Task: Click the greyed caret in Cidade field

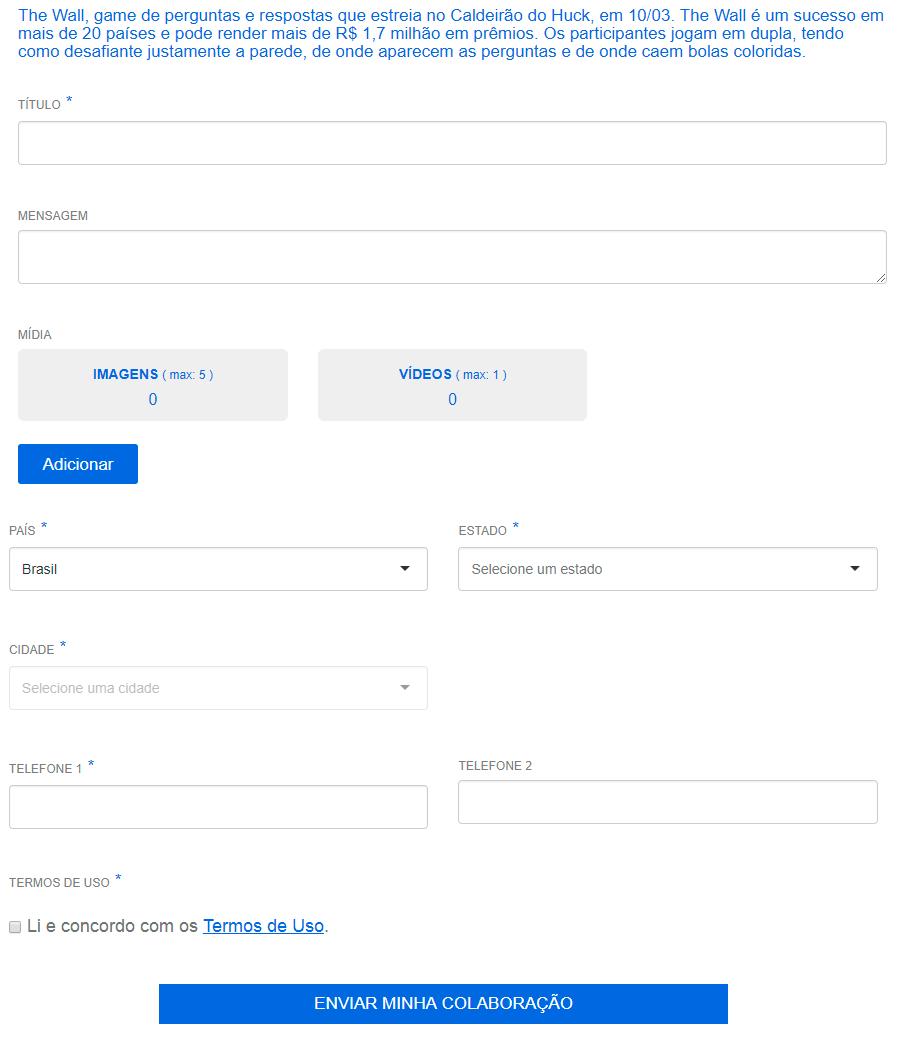Action: (x=405, y=688)
